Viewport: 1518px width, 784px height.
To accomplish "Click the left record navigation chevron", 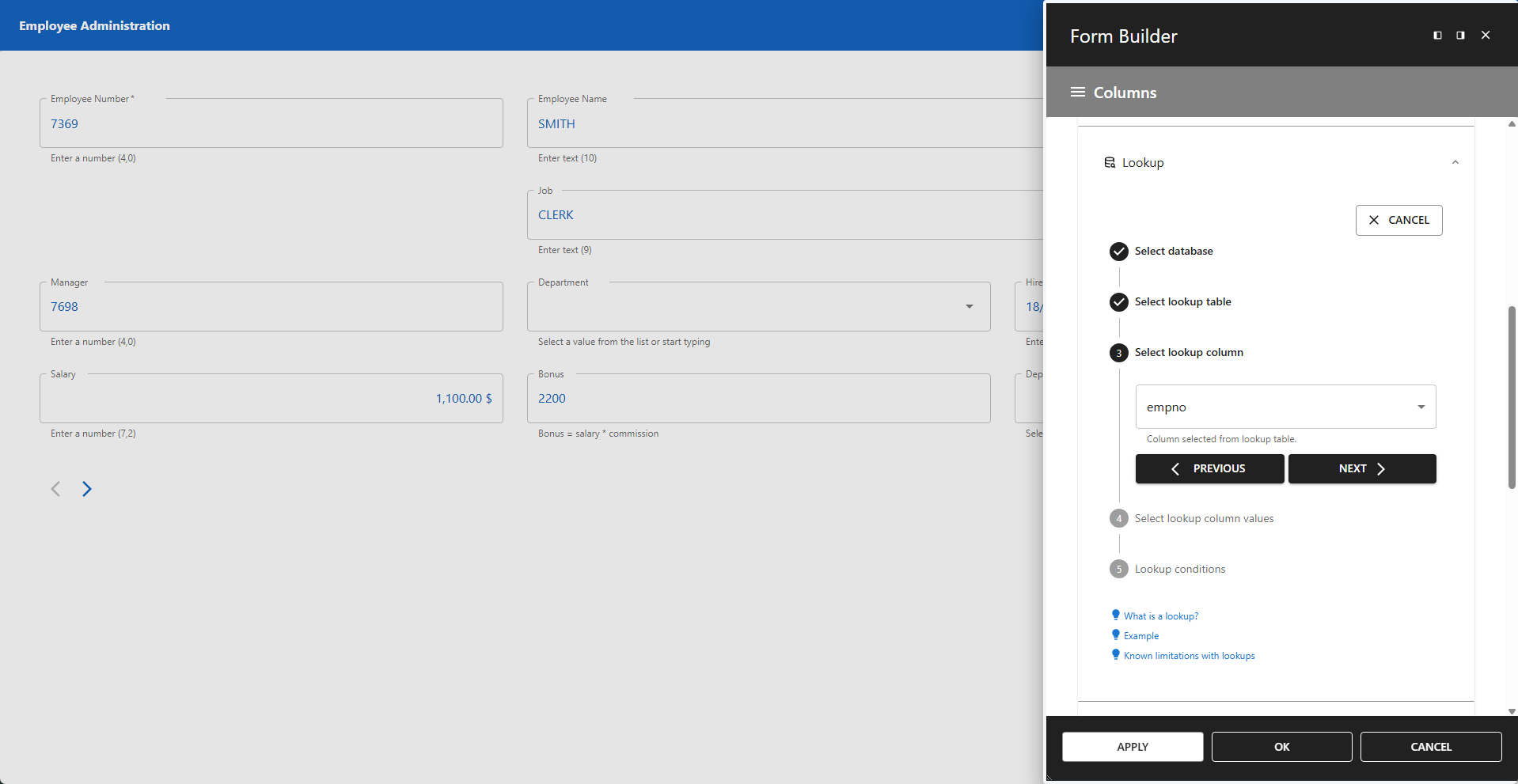I will (55, 489).
